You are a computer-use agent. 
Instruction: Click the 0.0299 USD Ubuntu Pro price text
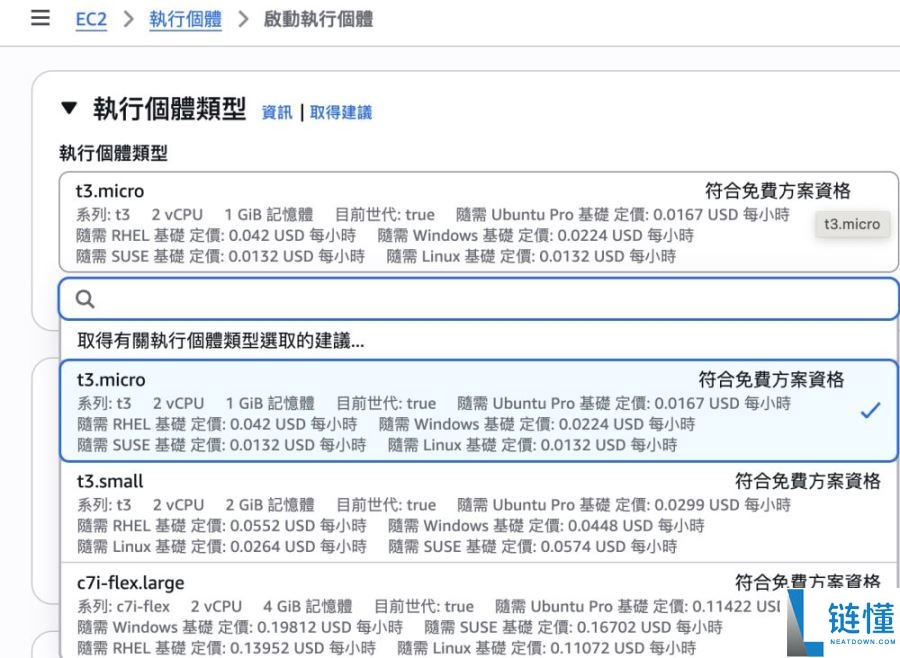[696, 505]
